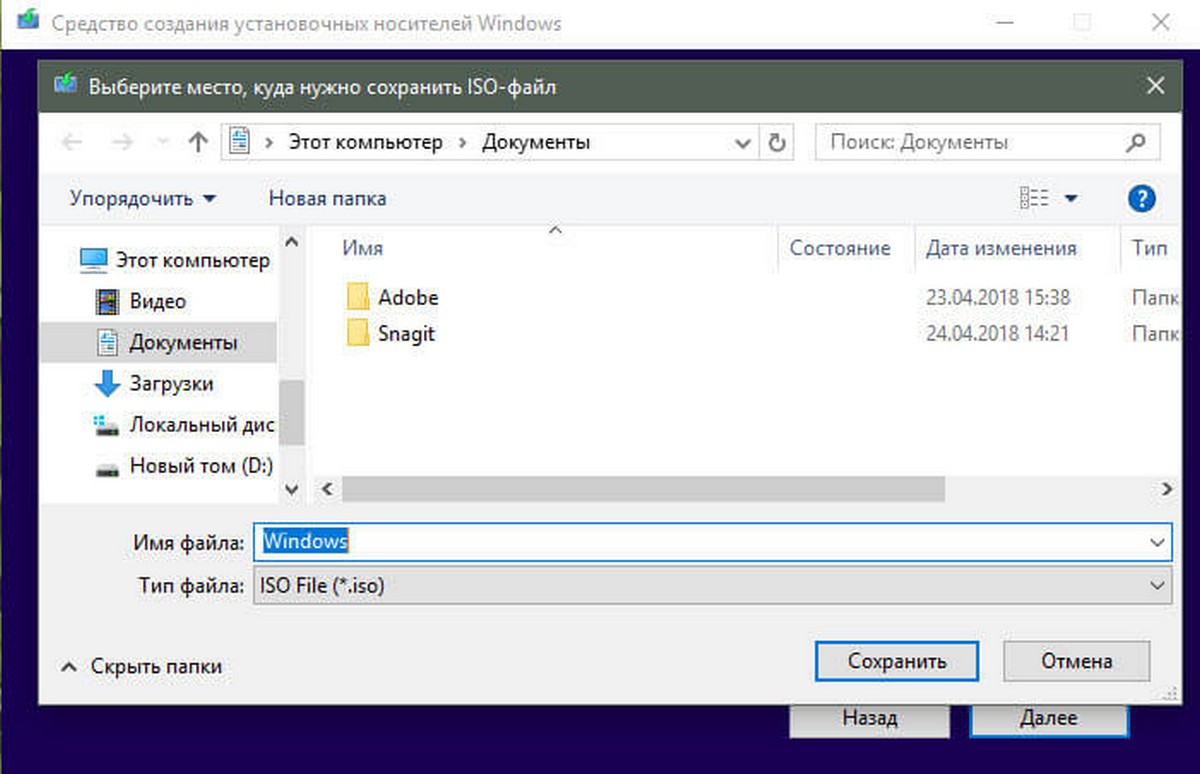This screenshot has width=1200, height=774.
Task: Click the Локальный диск Windows drive icon
Action: tap(106, 425)
